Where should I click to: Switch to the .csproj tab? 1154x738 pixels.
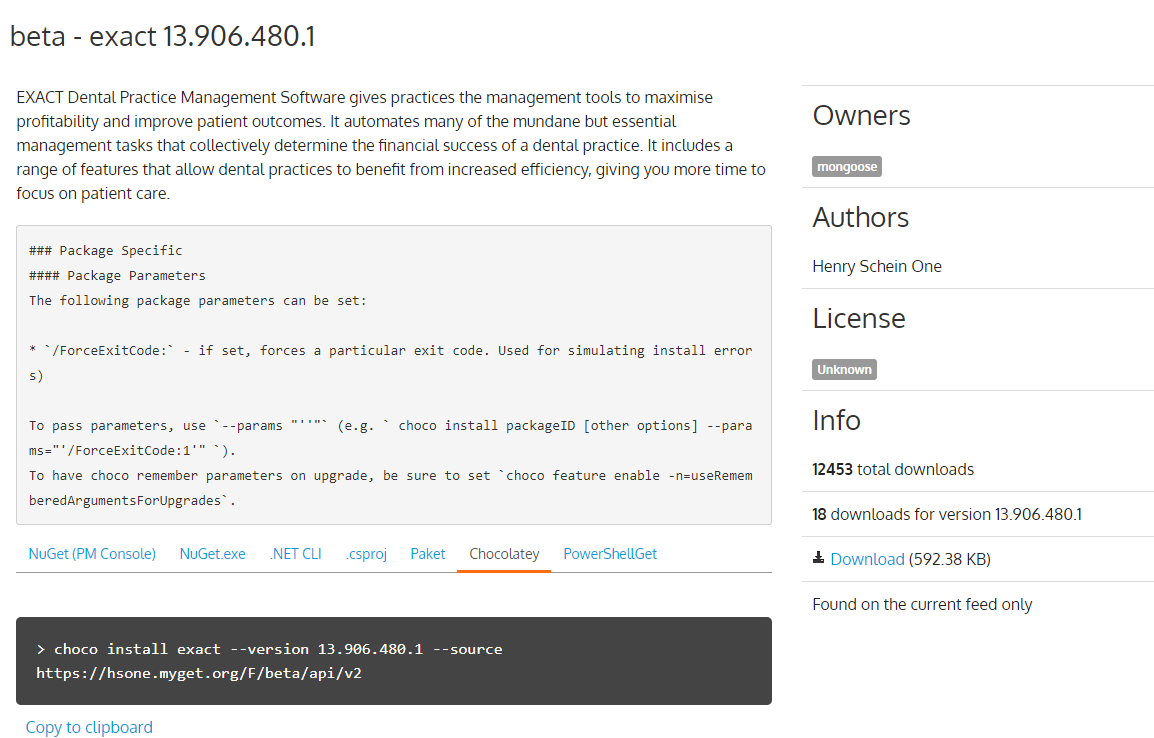point(366,554)
